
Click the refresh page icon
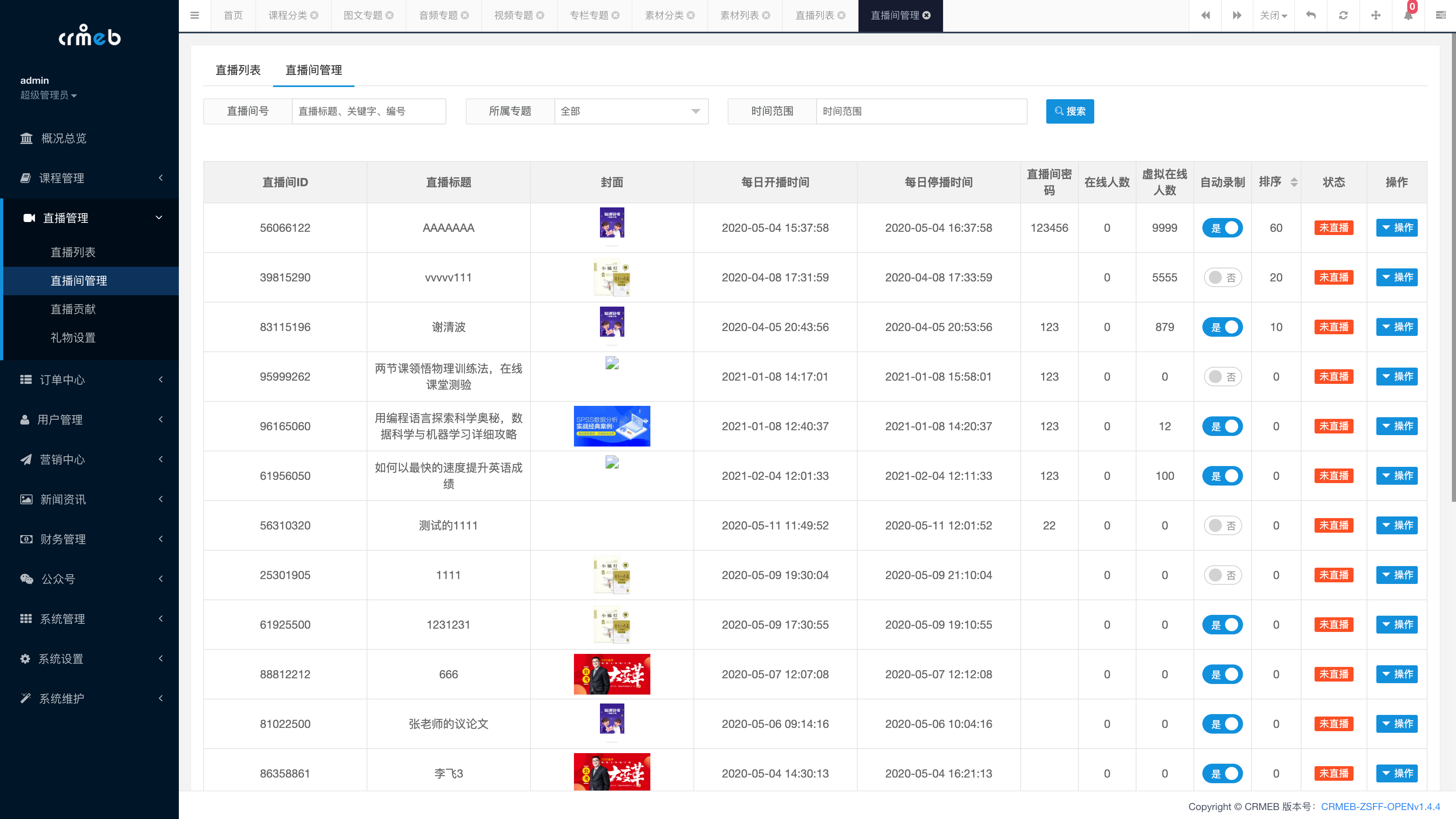[1343, 15]
